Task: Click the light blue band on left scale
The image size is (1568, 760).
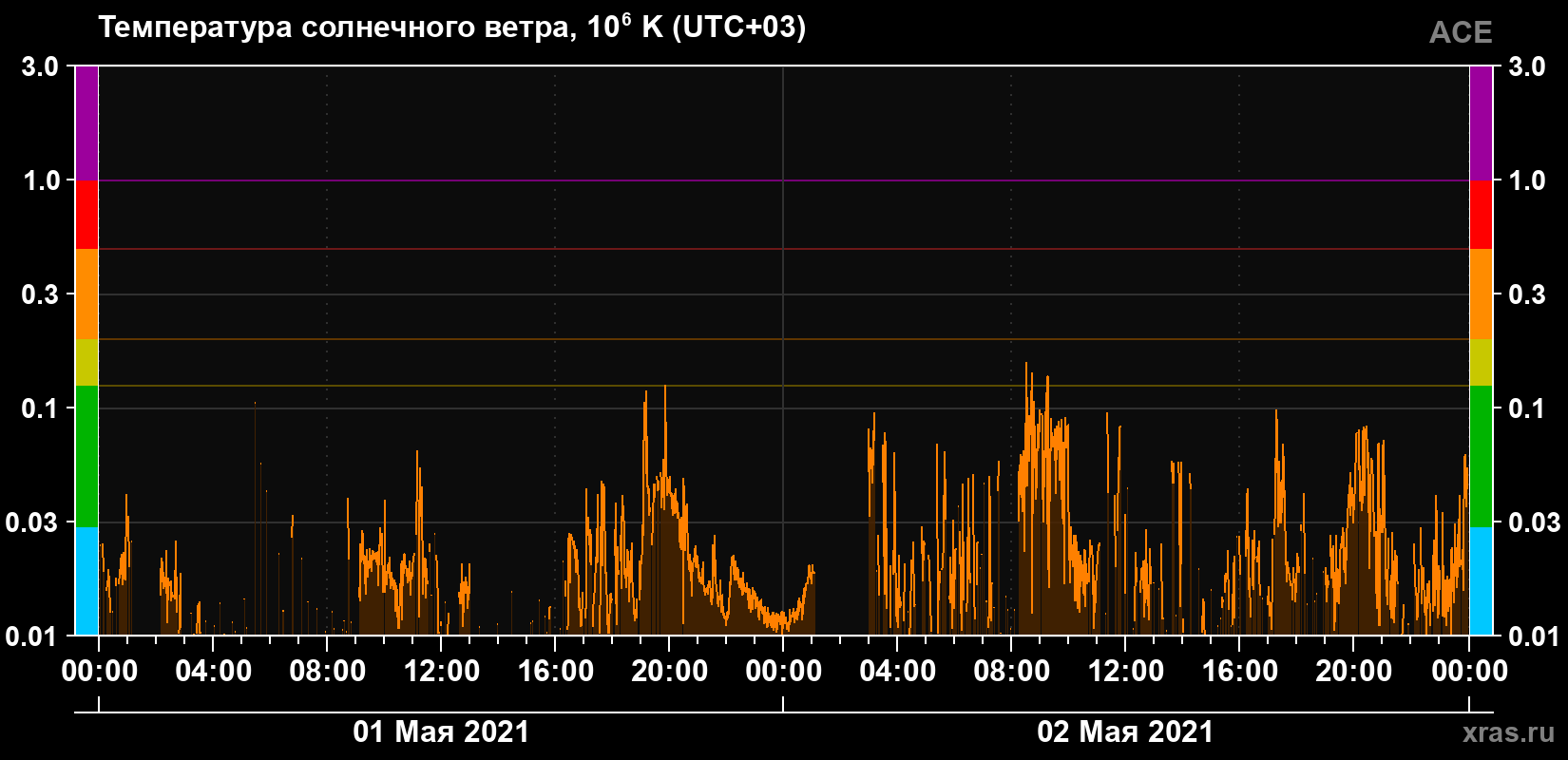Action: pyautogui.click(x=86, y=581)
